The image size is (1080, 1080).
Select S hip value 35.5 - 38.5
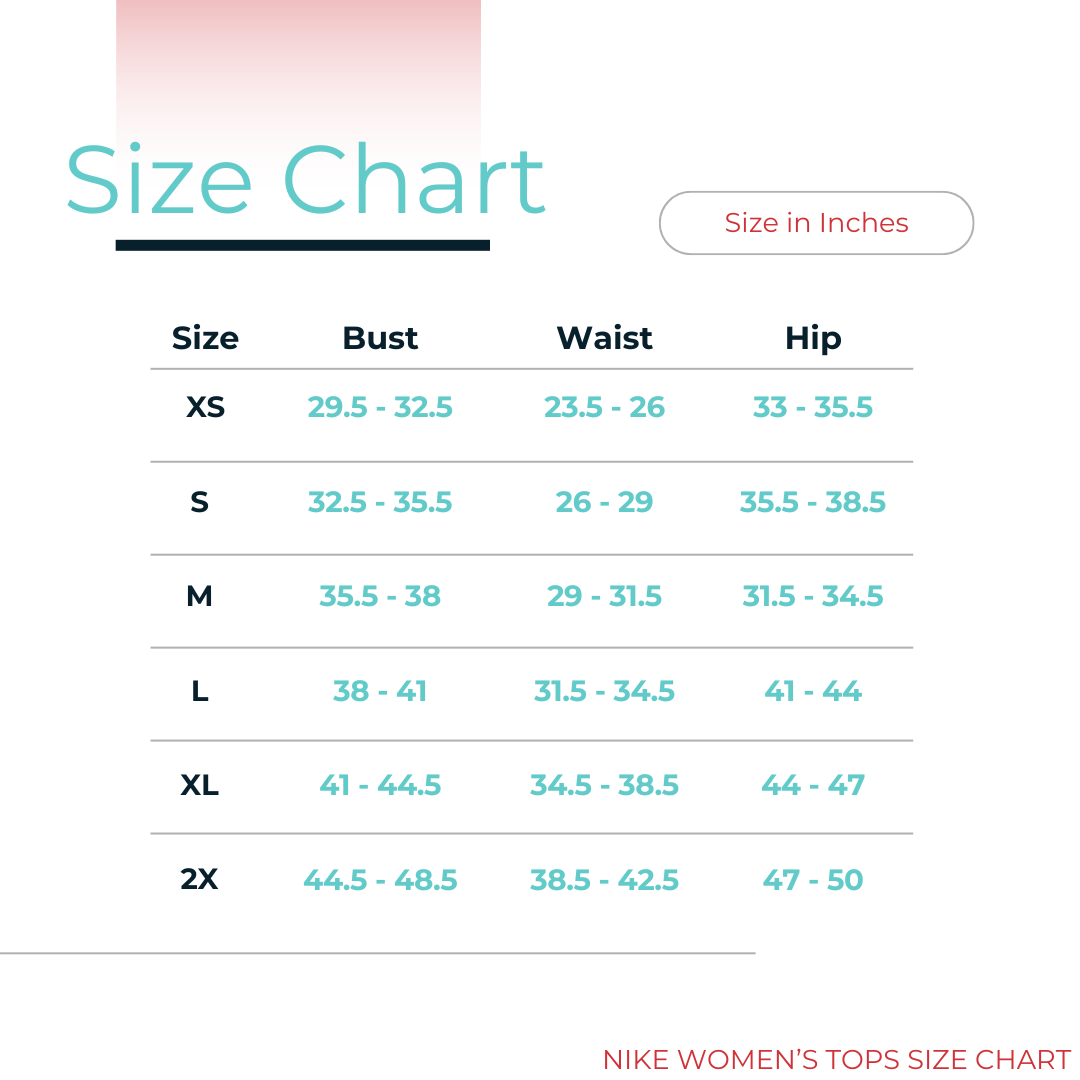point(813,502)
